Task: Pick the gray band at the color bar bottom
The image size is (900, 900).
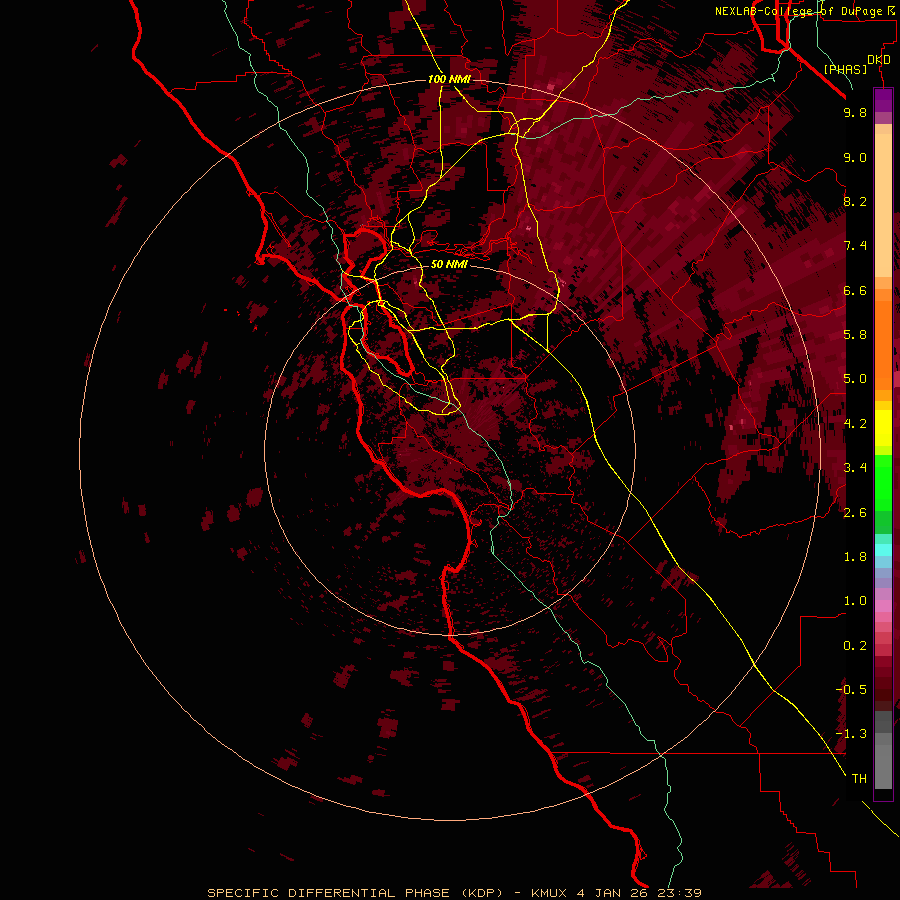Action: click(883, 752)
